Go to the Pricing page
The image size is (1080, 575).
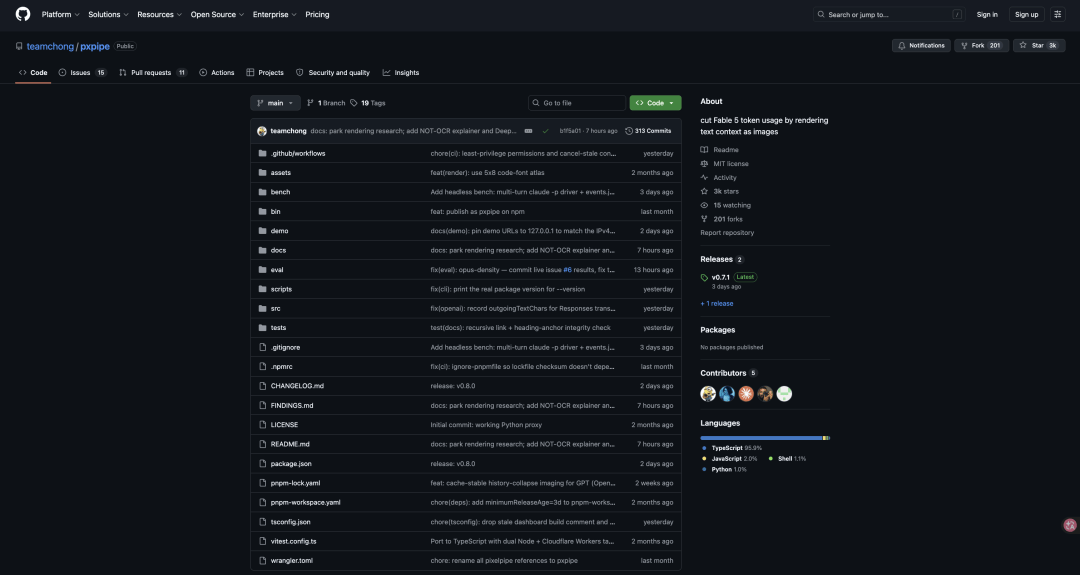click(x=317, y=14)
